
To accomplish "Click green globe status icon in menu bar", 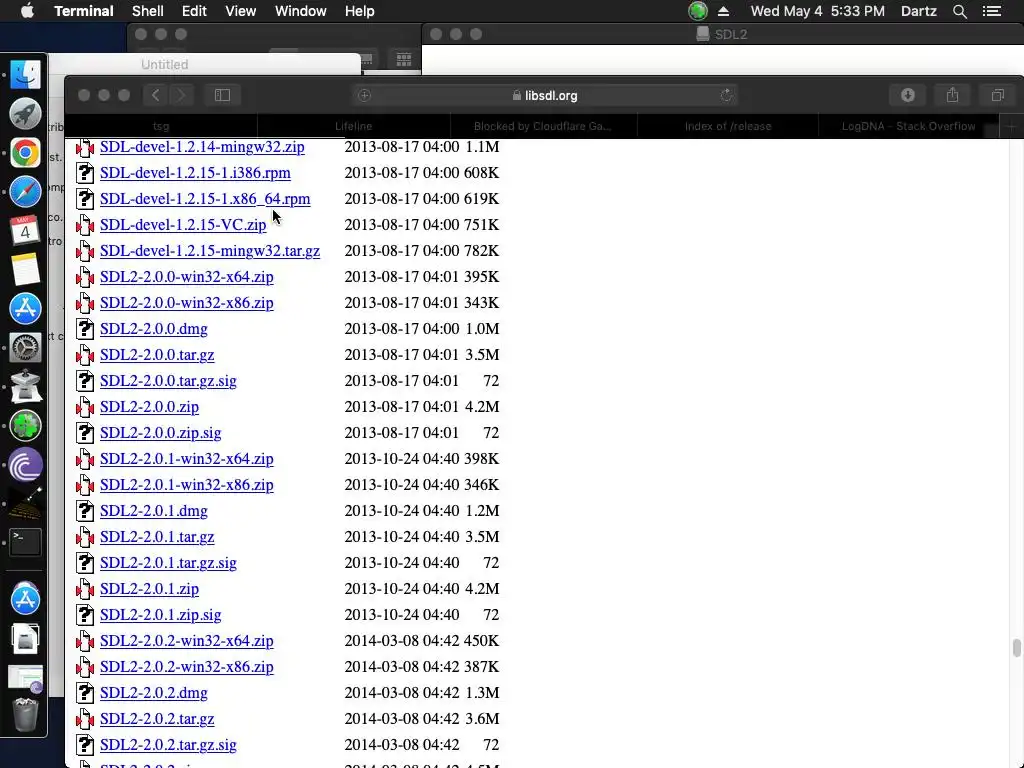I will point(697,11).
